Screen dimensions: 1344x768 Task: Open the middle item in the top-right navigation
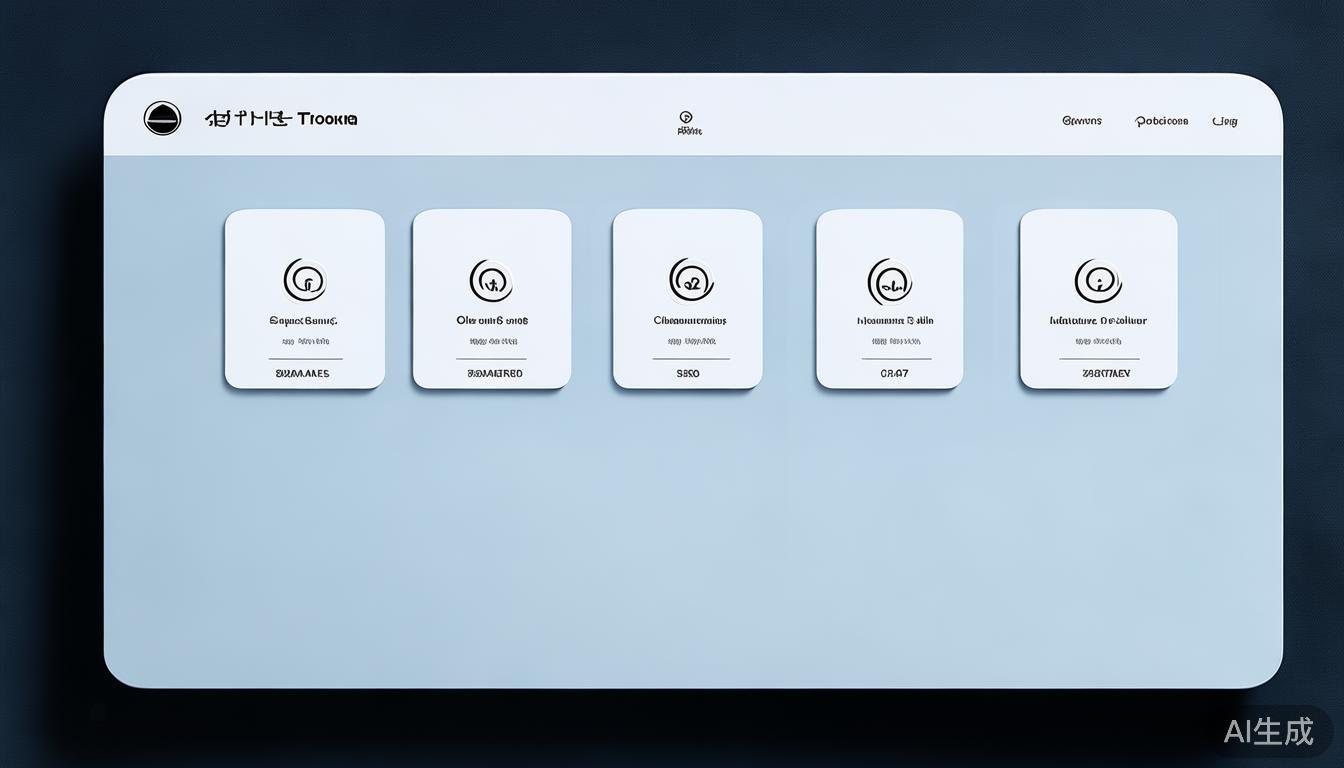click(x=1161, y=121)
